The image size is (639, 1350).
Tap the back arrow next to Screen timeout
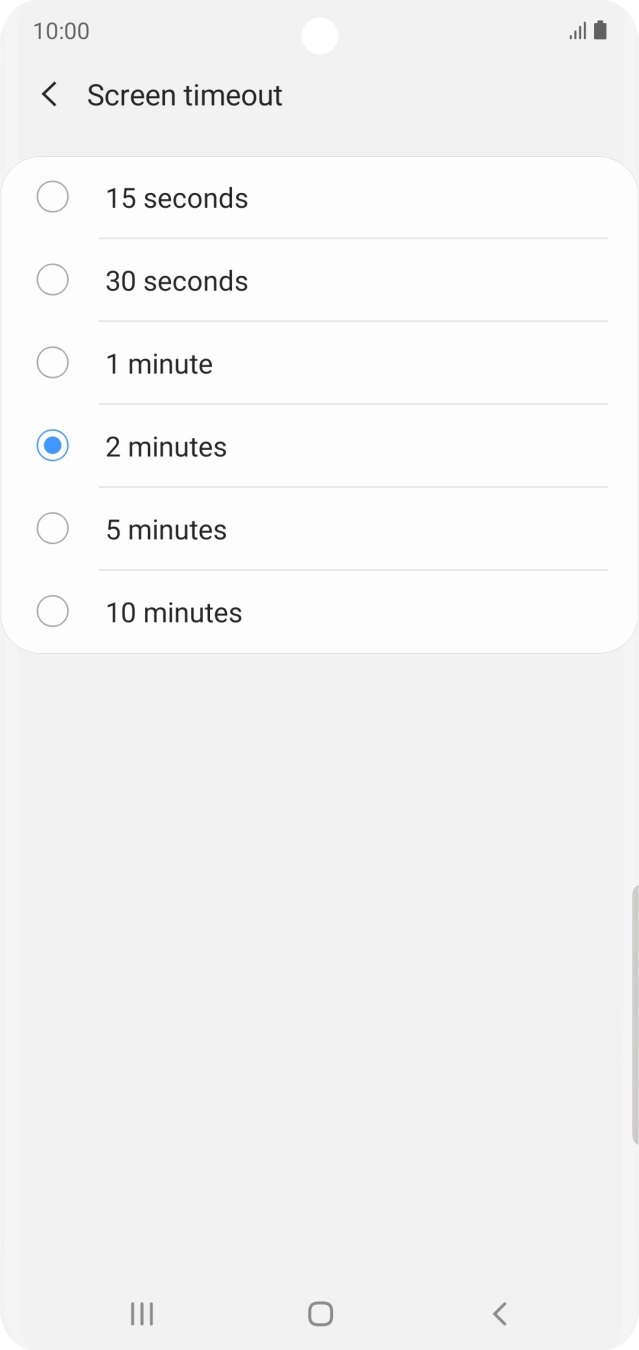click(49, 94)
